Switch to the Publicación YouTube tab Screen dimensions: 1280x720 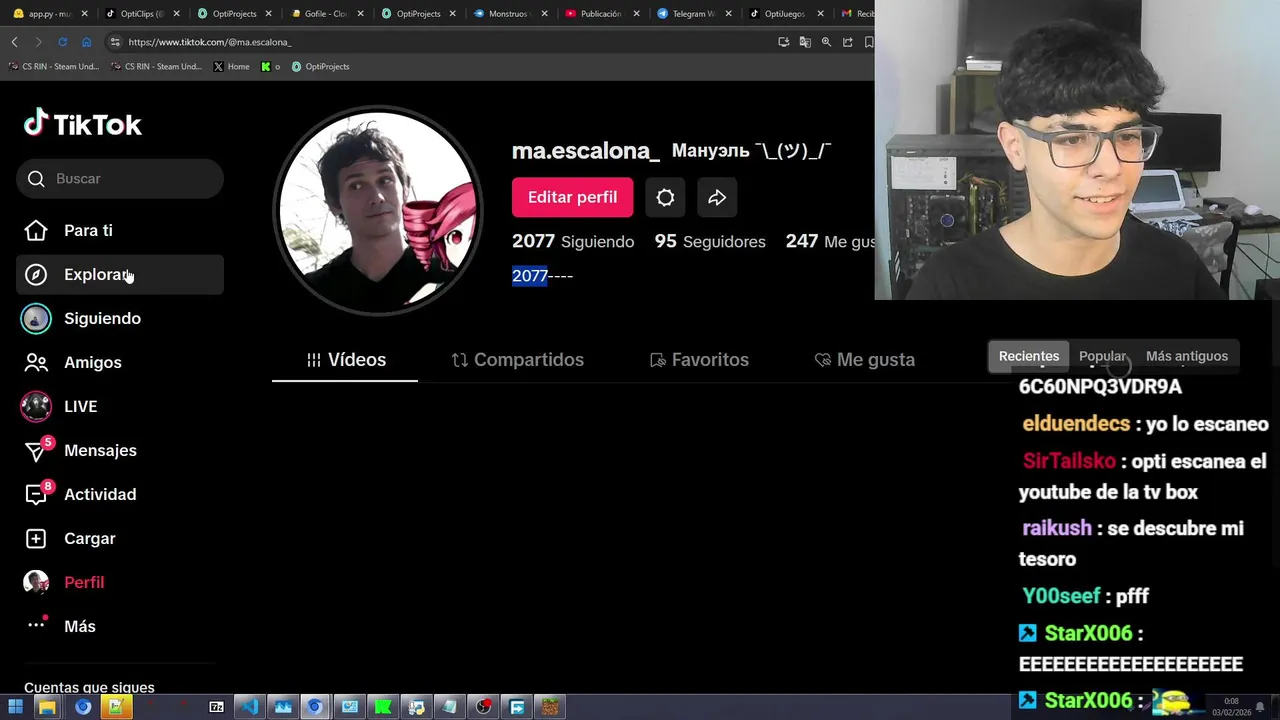(x=602, y=14)
